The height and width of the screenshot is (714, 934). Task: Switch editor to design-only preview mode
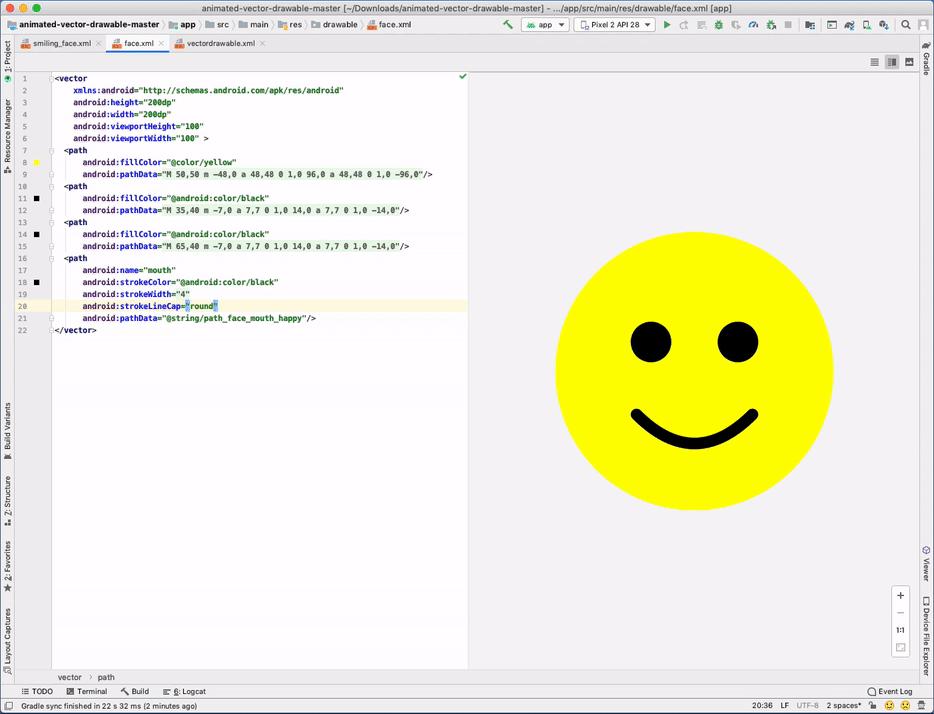(x=909, y=62)
